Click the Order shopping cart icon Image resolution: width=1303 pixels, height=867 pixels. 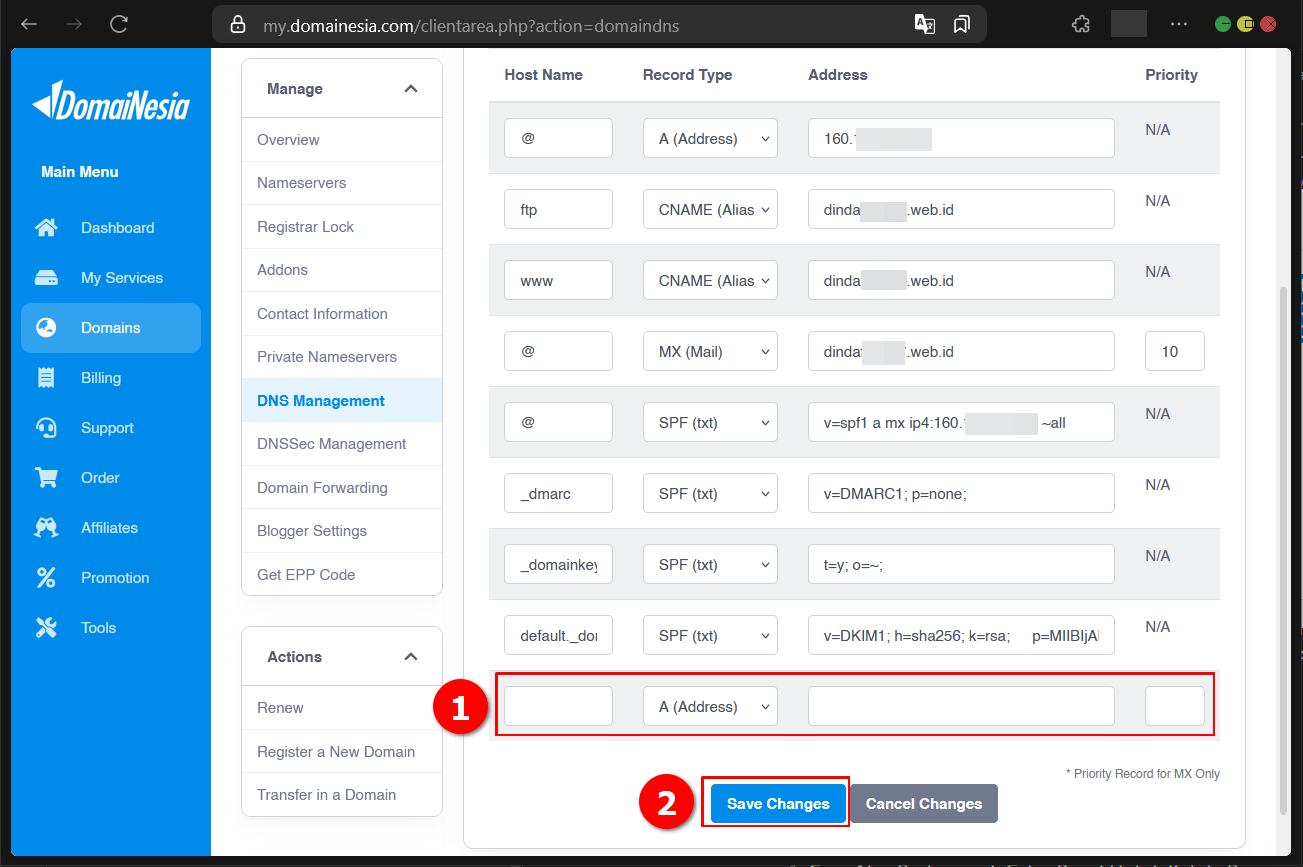pos(46,477)
